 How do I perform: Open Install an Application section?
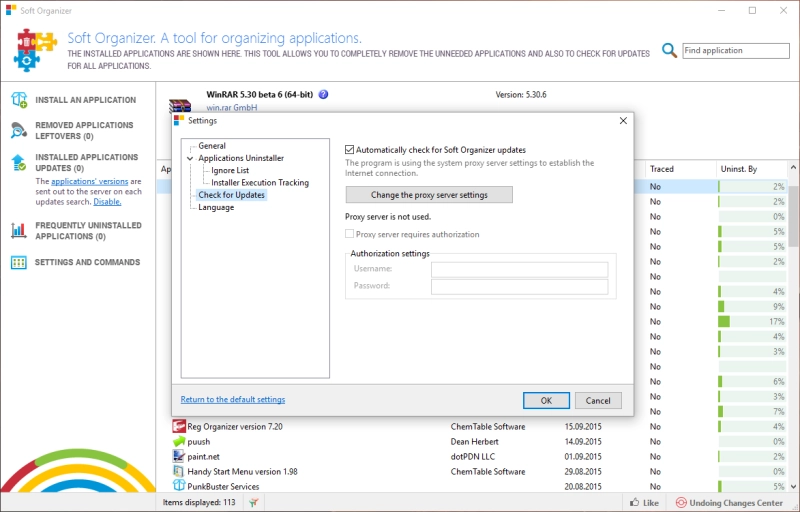coord(85,100)
